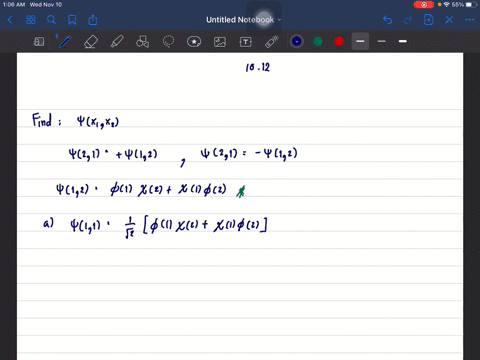The width and height of the screenshot is (480, 360).
Task: Open the page thumbnails grid view
Action: coord(31,20)
